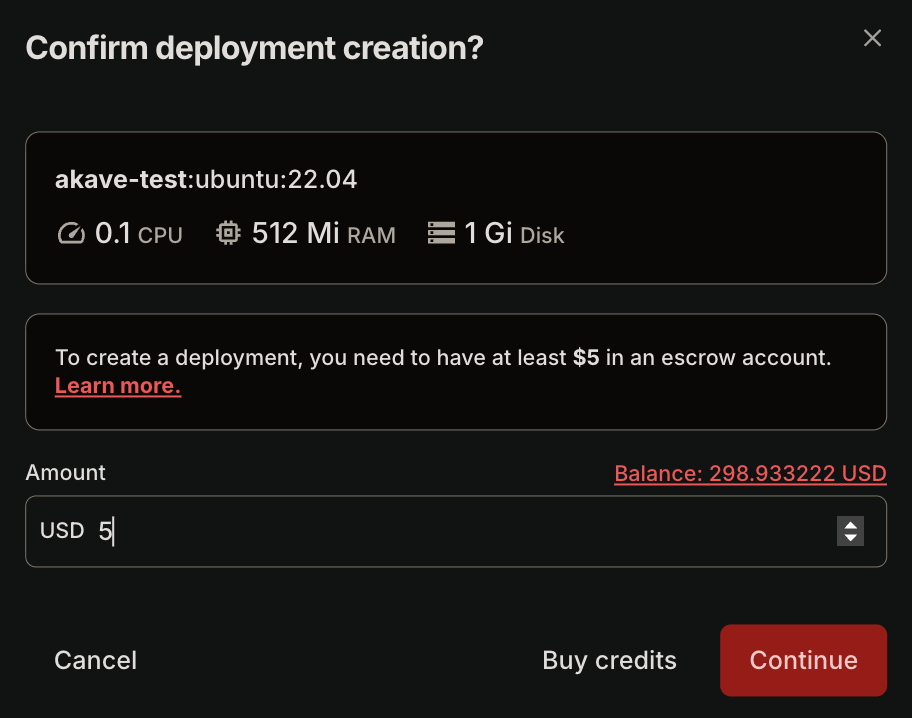The image size is (912, 718).
Task: Click the RAM chip icon
Action: pos(228,234)
